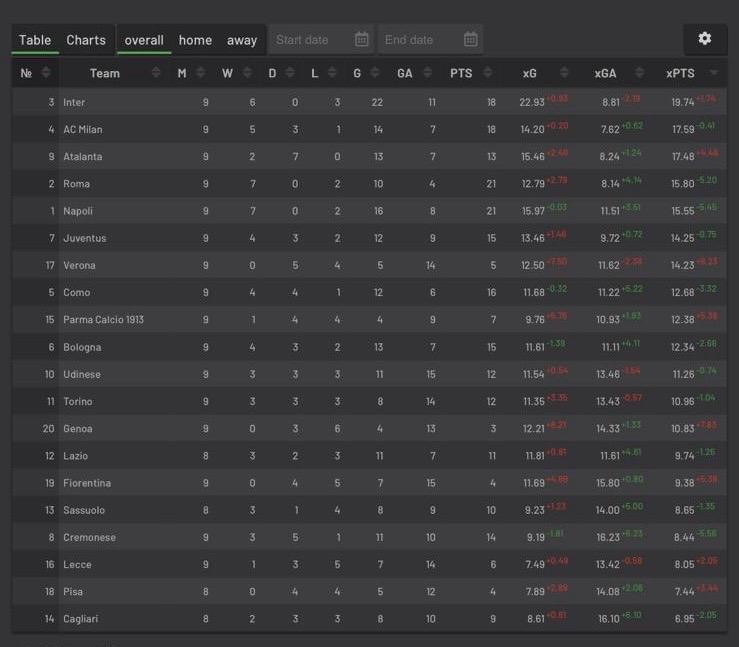Sort table by Team column arrows

click(x=156, y=73)
